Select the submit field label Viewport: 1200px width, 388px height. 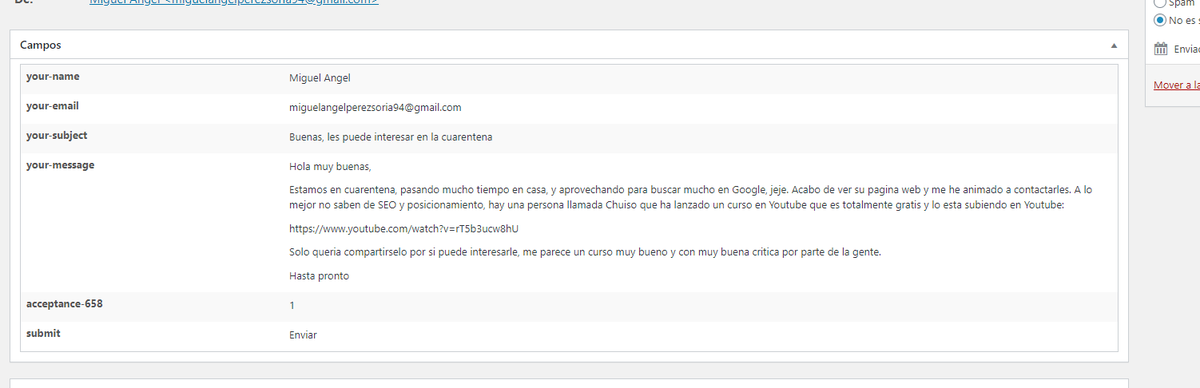tap(42, 333)
